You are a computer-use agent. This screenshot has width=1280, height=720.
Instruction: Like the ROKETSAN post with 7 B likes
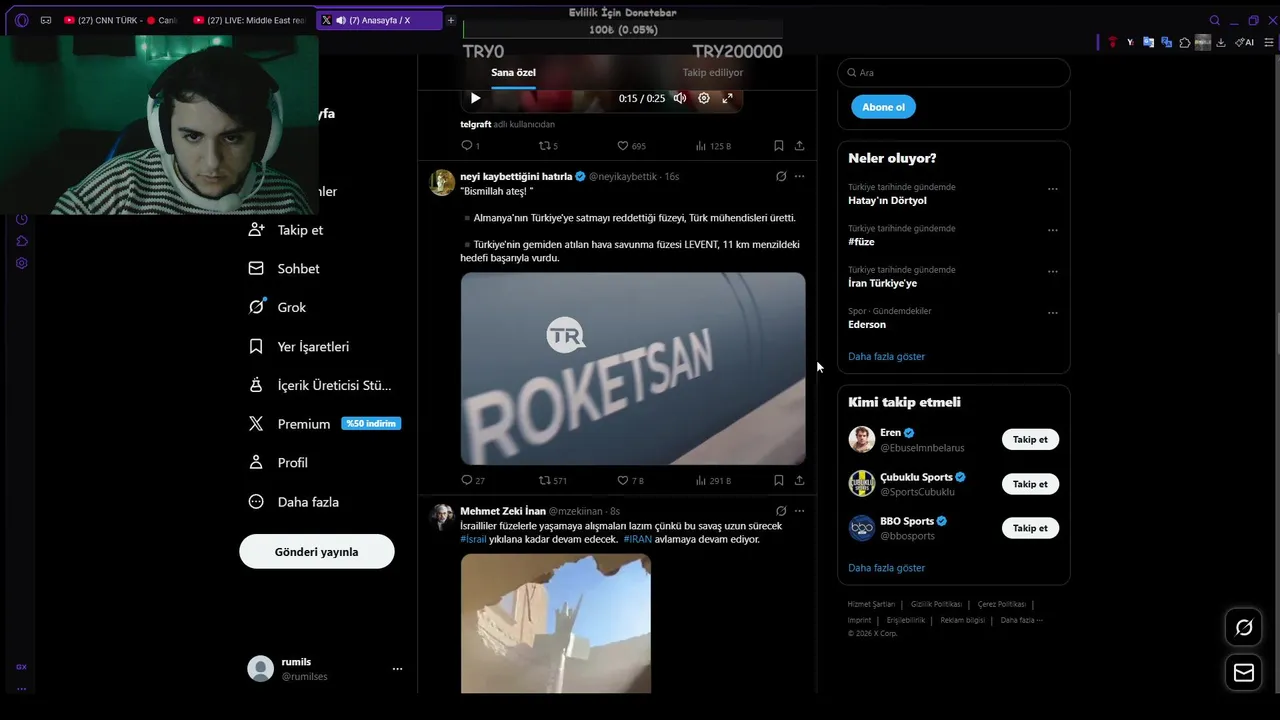pyautogui.click(x=630, y=480)
